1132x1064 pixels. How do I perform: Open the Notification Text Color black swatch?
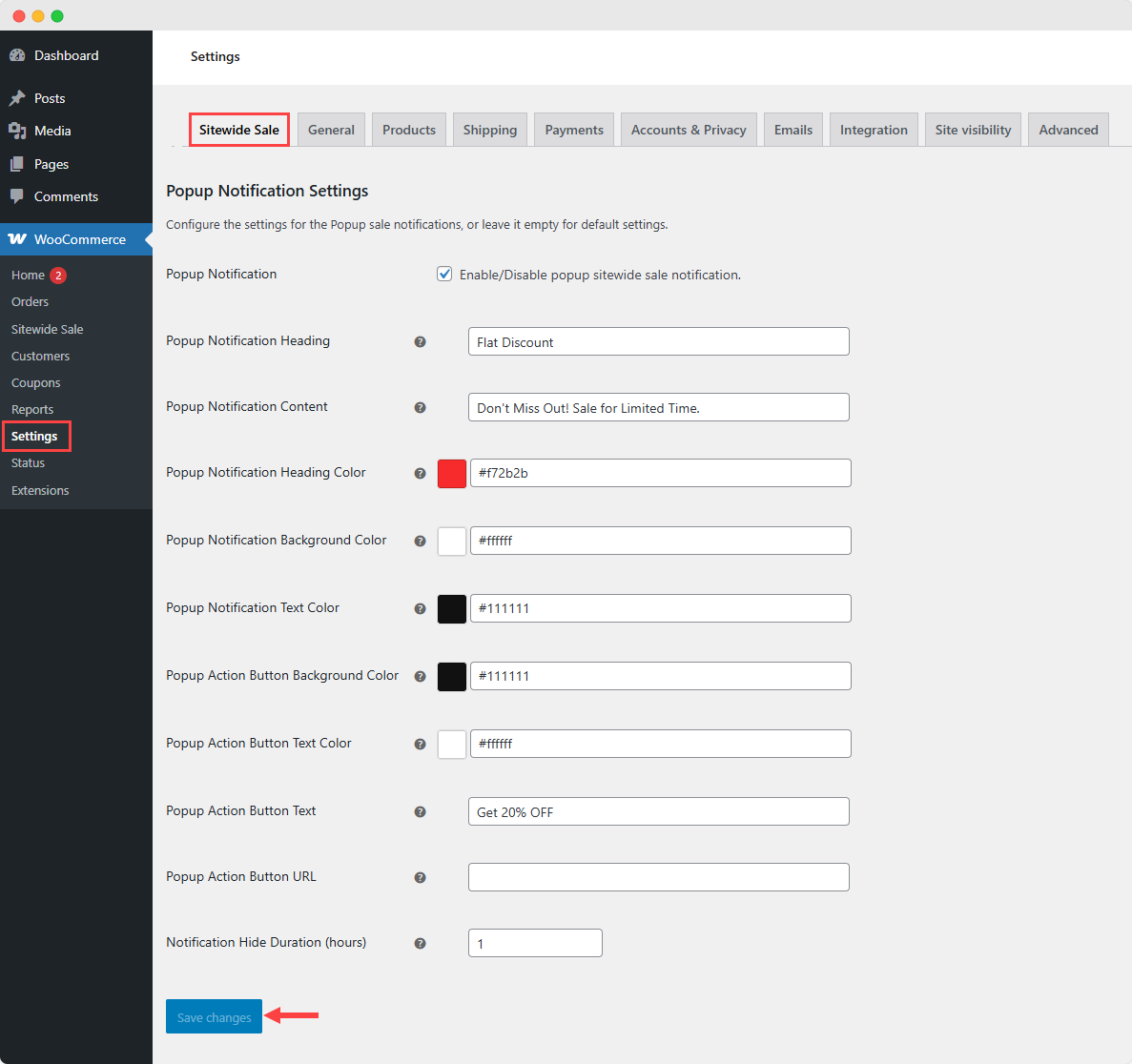tap(452, 609)
